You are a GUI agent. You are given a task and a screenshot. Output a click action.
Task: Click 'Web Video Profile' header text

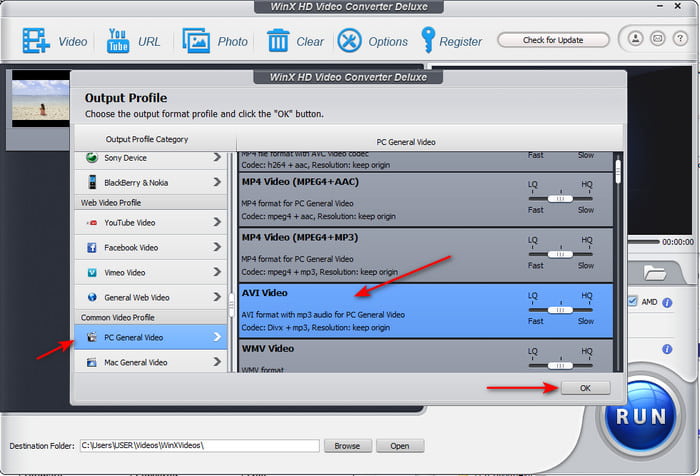click(111, 203)
